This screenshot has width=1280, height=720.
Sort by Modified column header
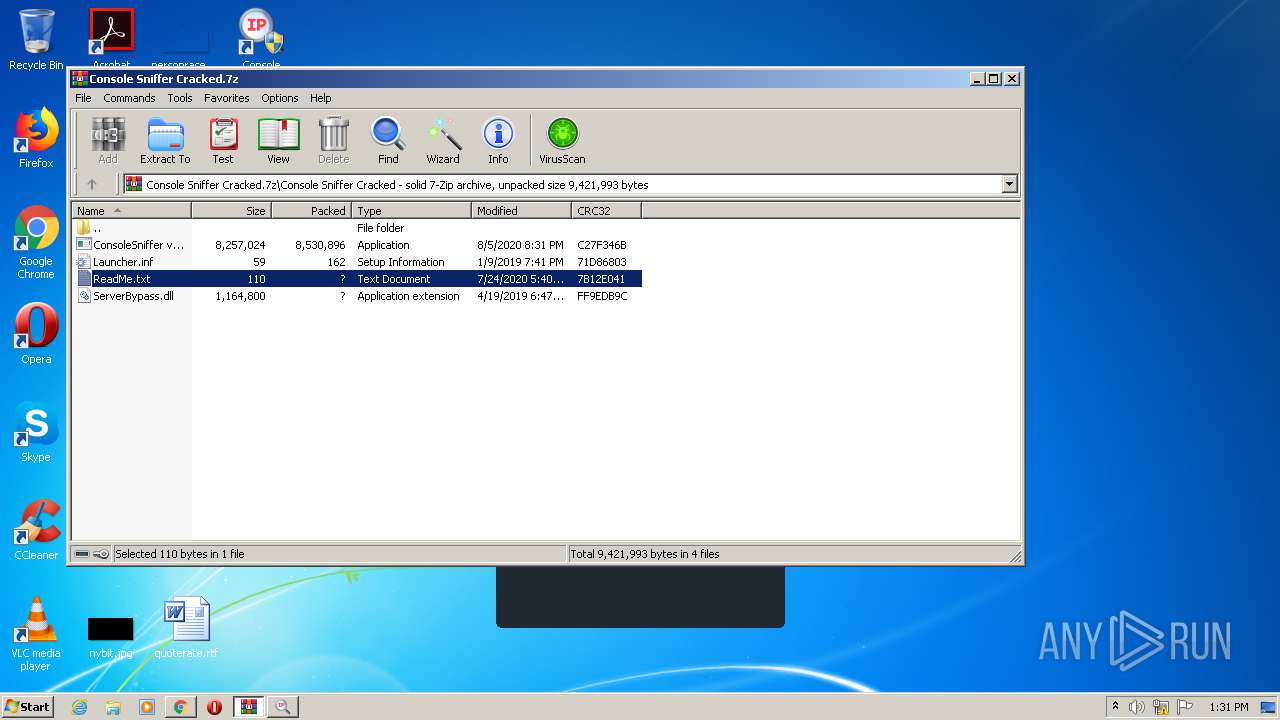[x=521, y=211]
